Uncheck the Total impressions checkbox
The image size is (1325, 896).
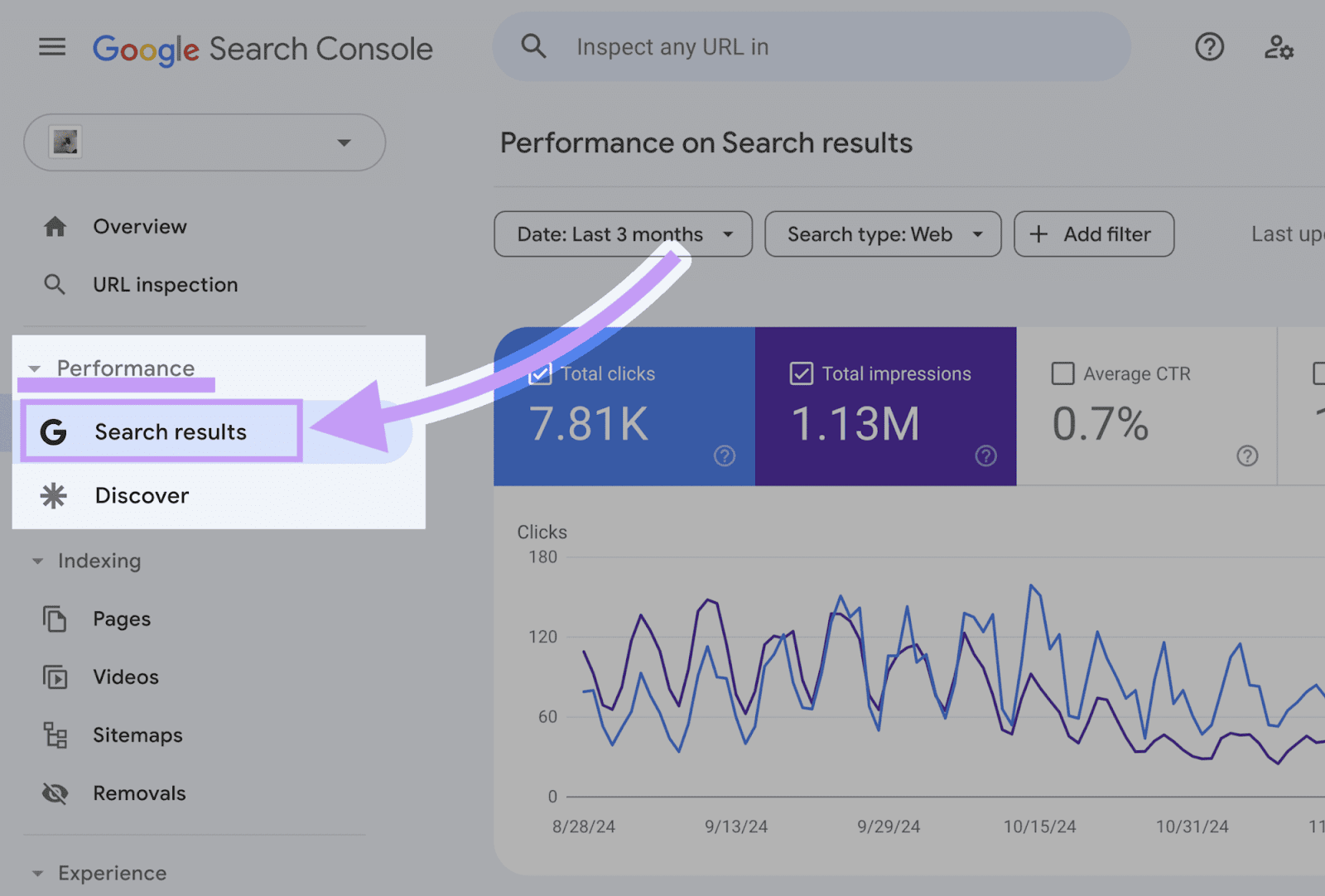pos(801,374)
